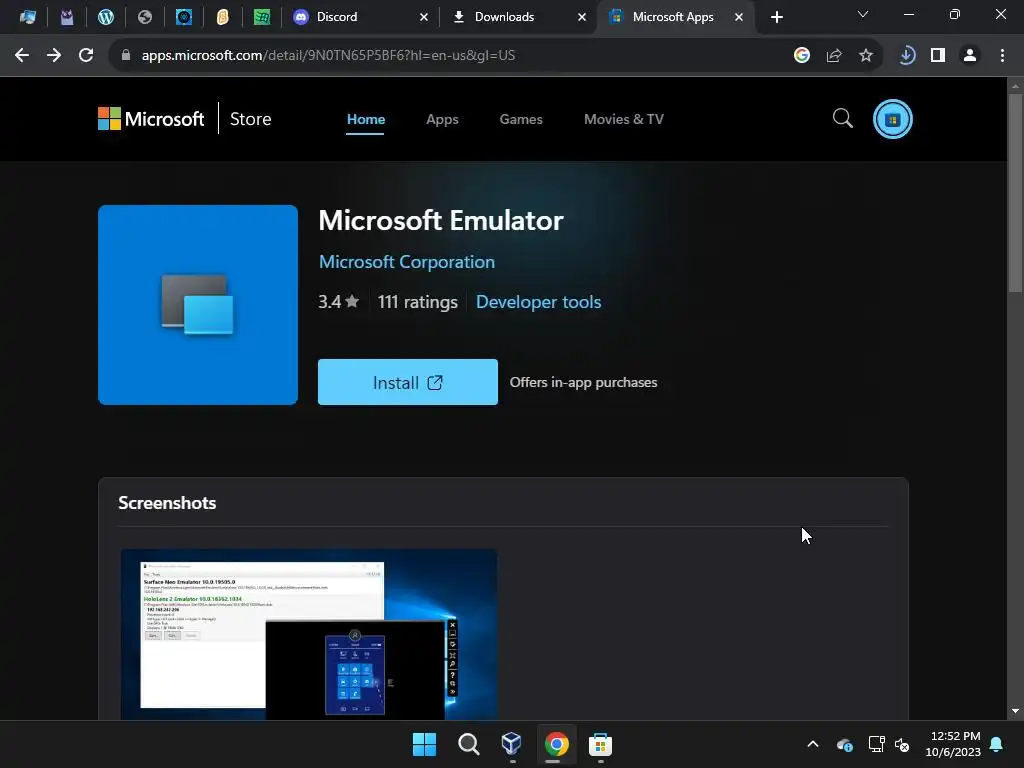
Task: Click the Offers in-app purchases text
Action: coord(583,382)
